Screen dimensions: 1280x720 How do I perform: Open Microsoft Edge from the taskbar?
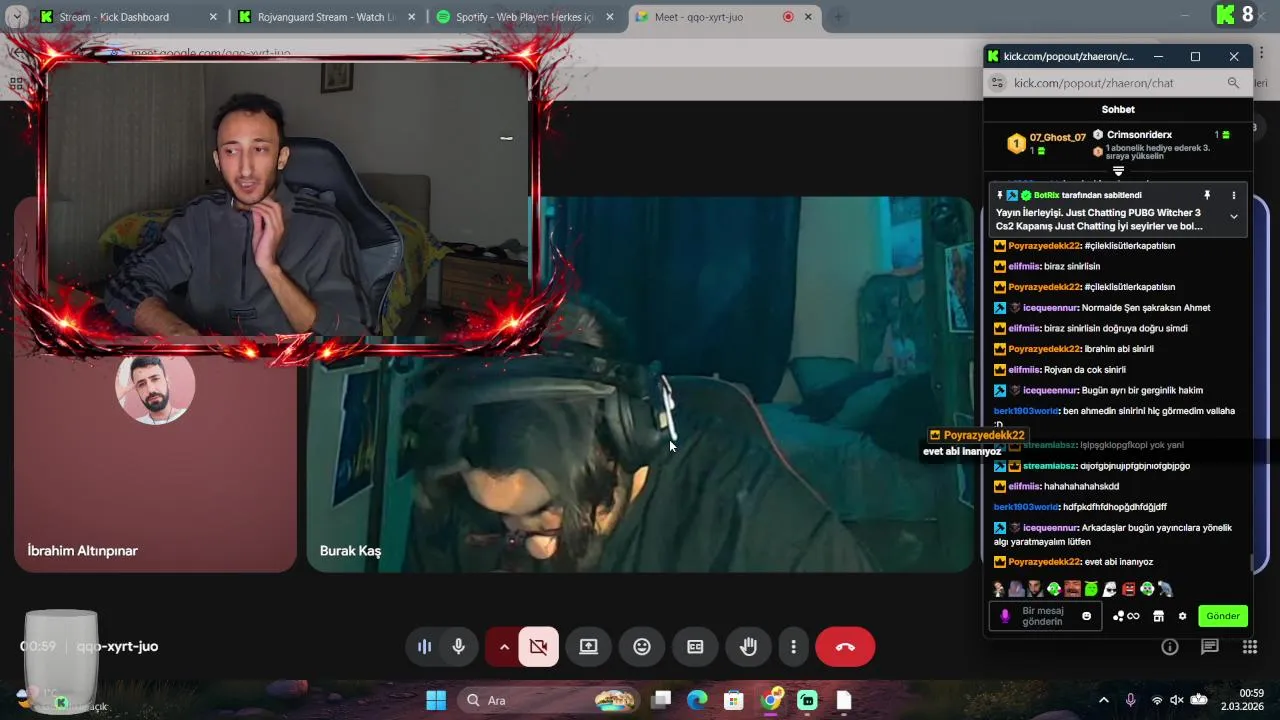697,700
